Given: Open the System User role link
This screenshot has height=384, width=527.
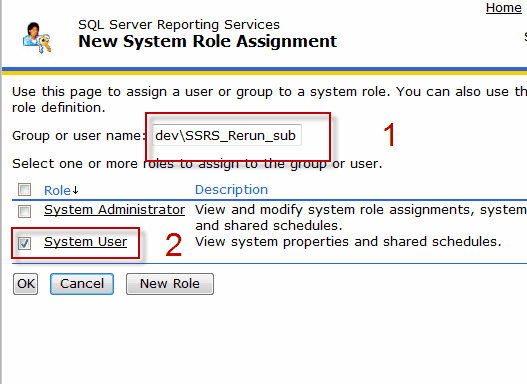Looking at the screenshot, I should 85,242.
